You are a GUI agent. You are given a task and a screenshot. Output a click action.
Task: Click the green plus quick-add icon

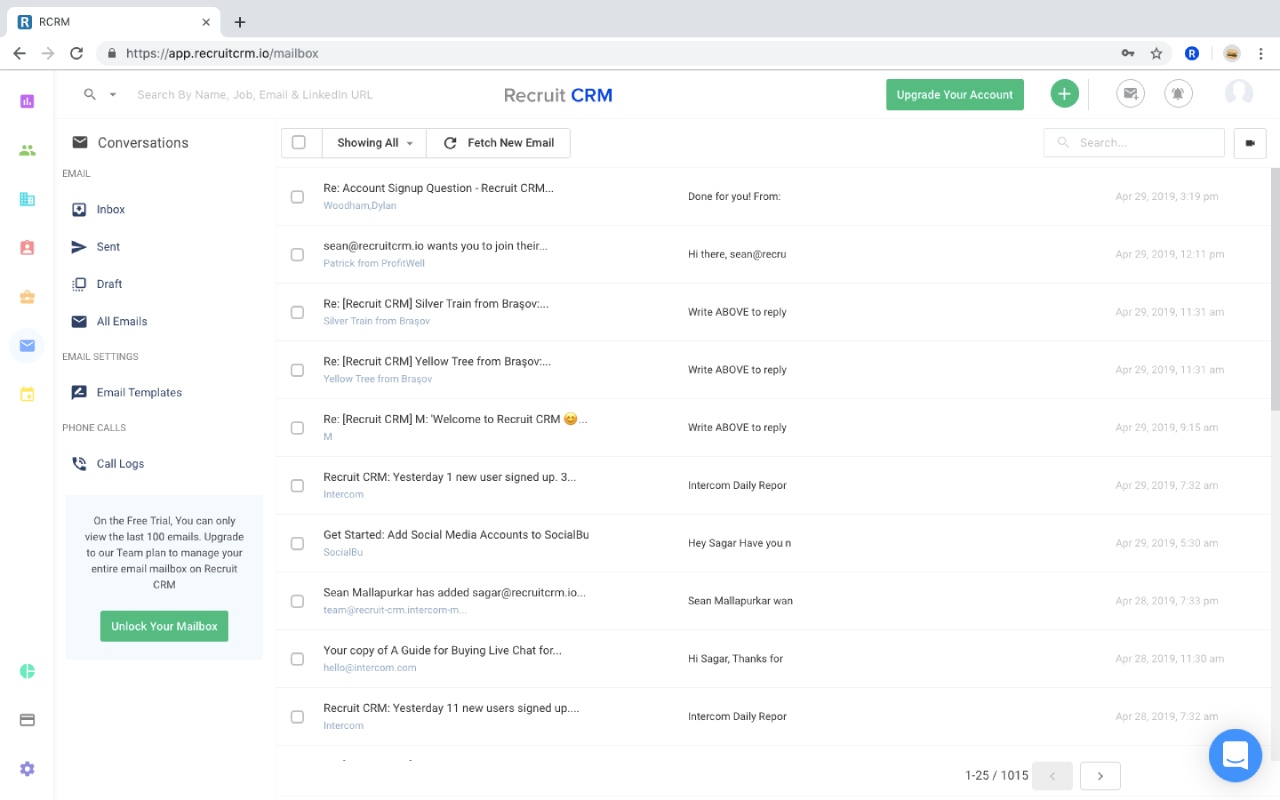pos(1064,94)
